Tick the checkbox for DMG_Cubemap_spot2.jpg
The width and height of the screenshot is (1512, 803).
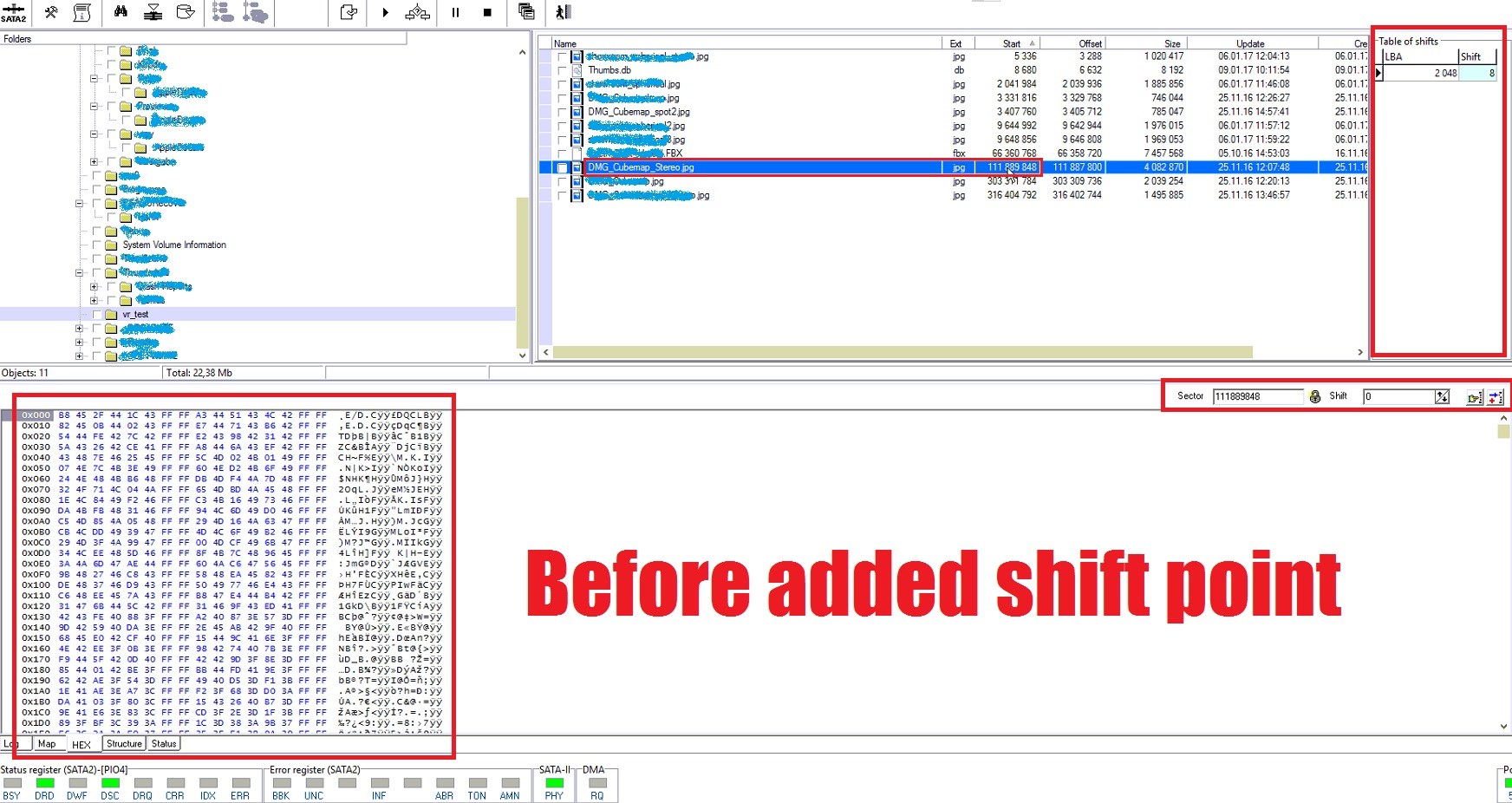click(x=562, y=112)
